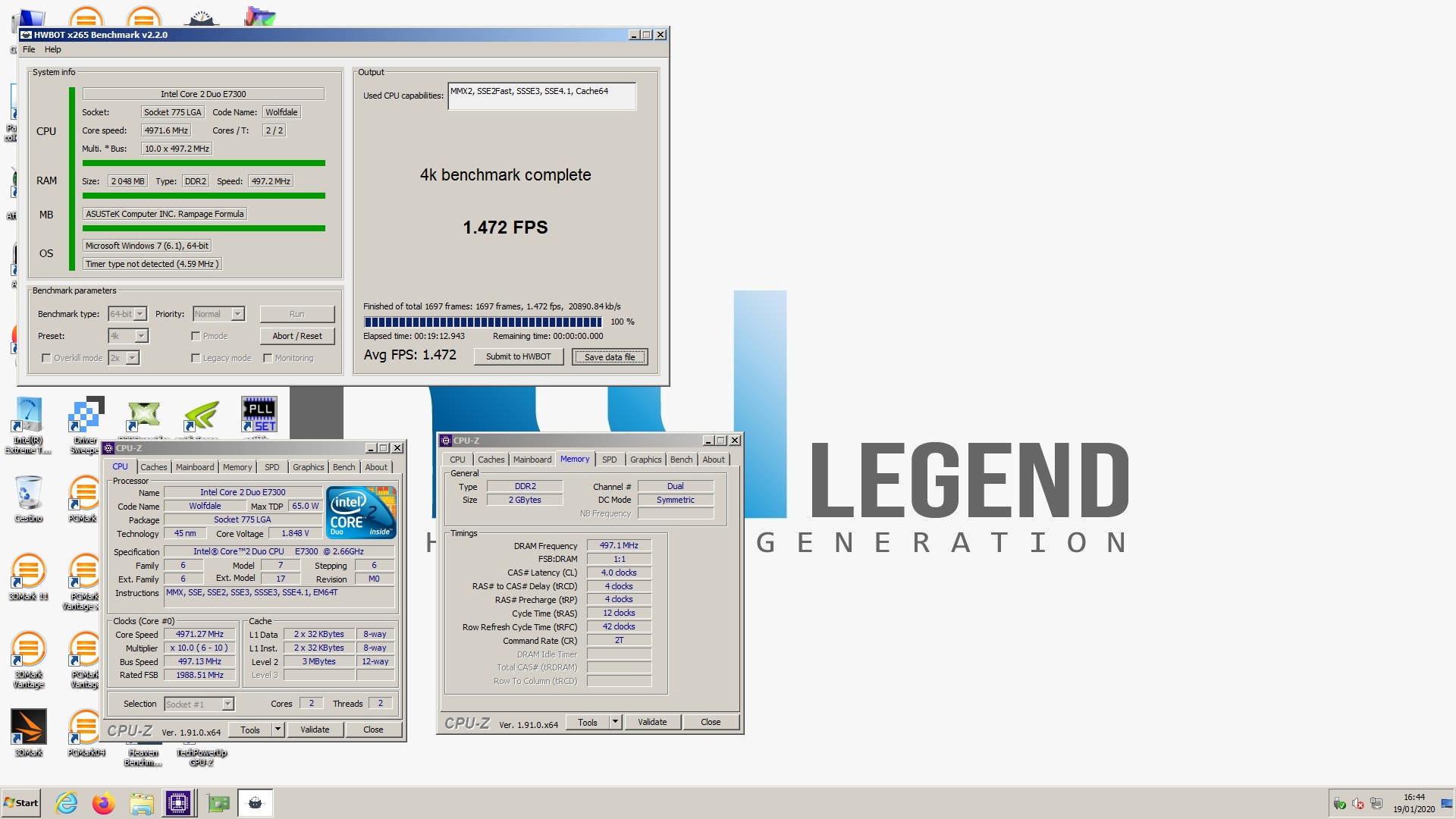This screenshot has height=819, width=1456.
Task: Click the left CPU-Z window title icon
Action: [x=108, y=448]
